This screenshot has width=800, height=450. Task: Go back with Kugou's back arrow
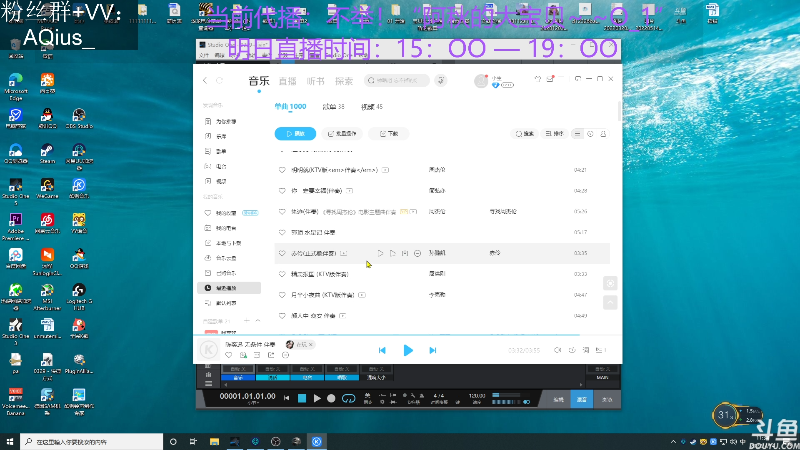[x=205, y=81]
